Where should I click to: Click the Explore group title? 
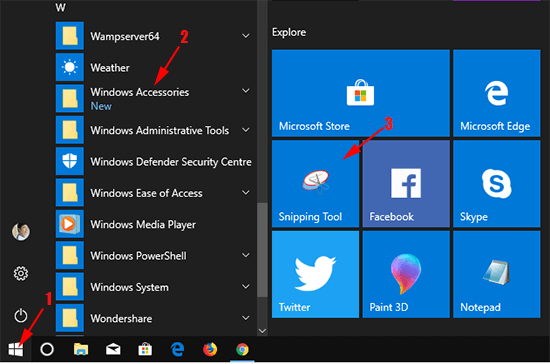tap(289, 32)
